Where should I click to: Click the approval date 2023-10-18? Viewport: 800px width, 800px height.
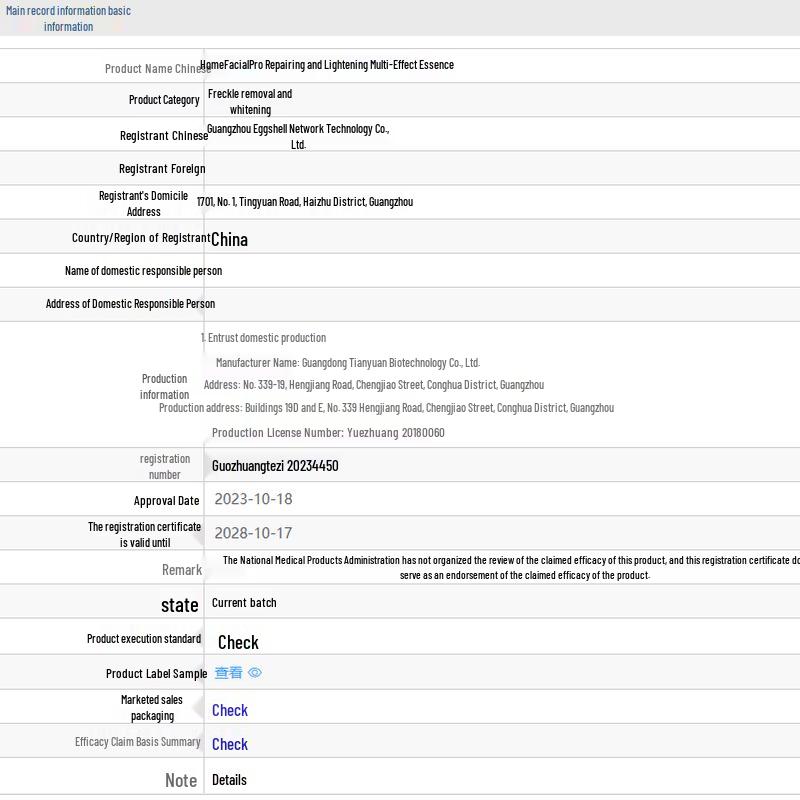tap(253, 499)
